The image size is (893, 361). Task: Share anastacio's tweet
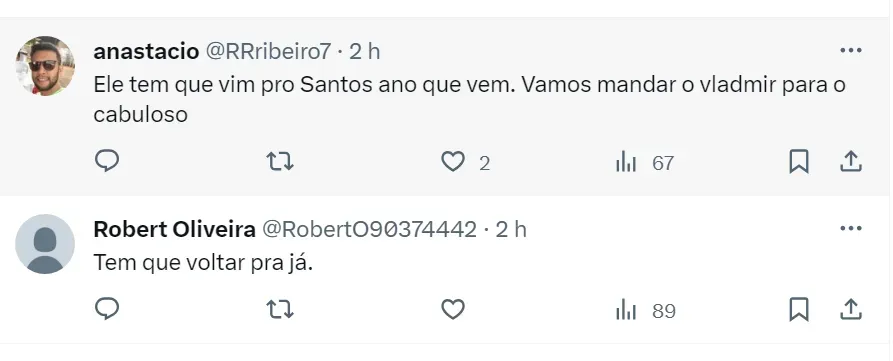[851, 162]
